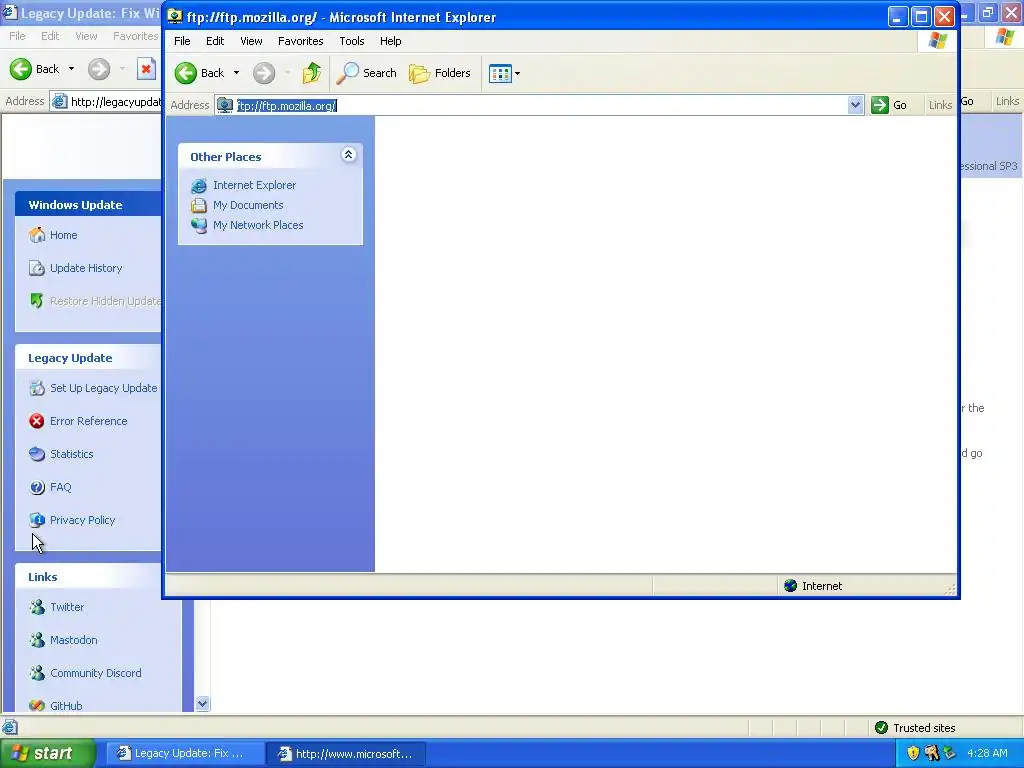Viewport: 1024px width, 768px height.
Task: Click the My Network Places globe icon
Action: [199, 225]
